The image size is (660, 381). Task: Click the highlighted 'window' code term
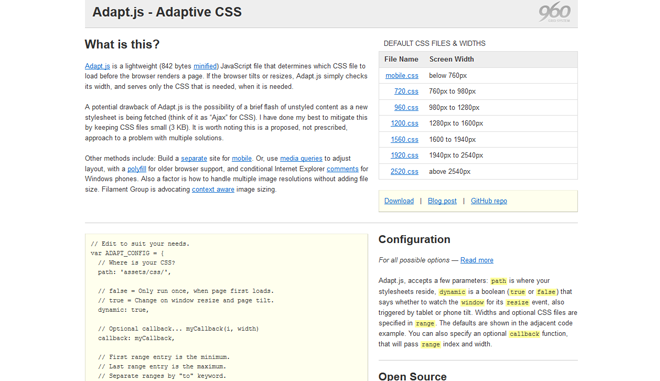click(473, 302)
